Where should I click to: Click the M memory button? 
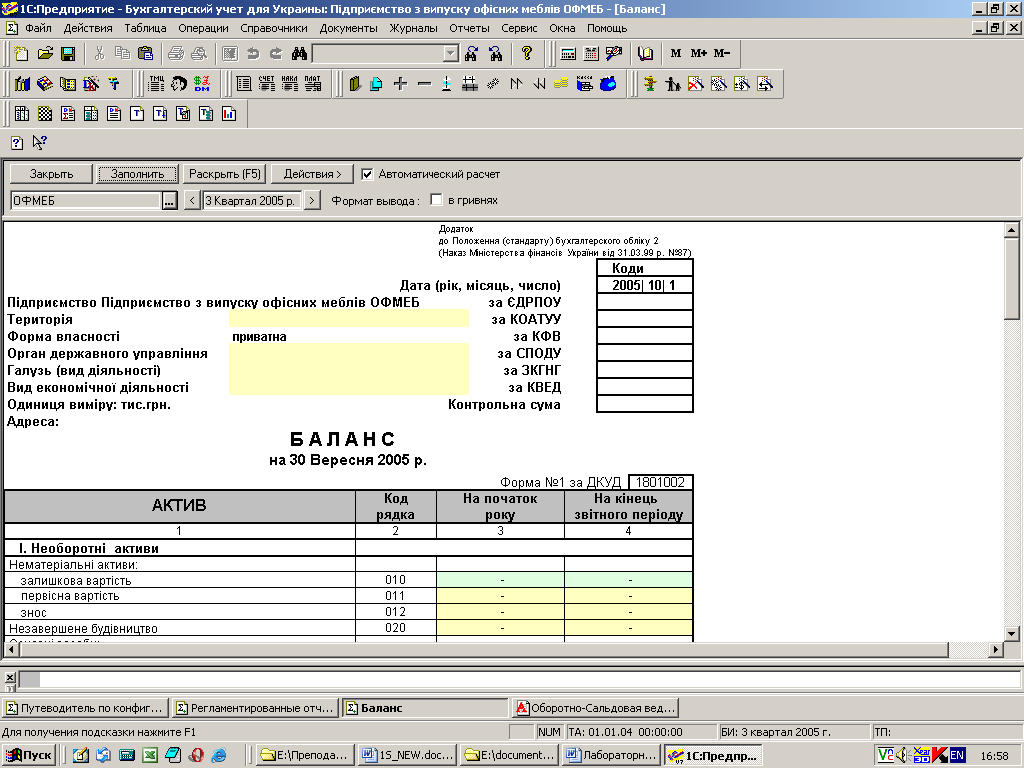pyautogui.click(x=676, y=54)
